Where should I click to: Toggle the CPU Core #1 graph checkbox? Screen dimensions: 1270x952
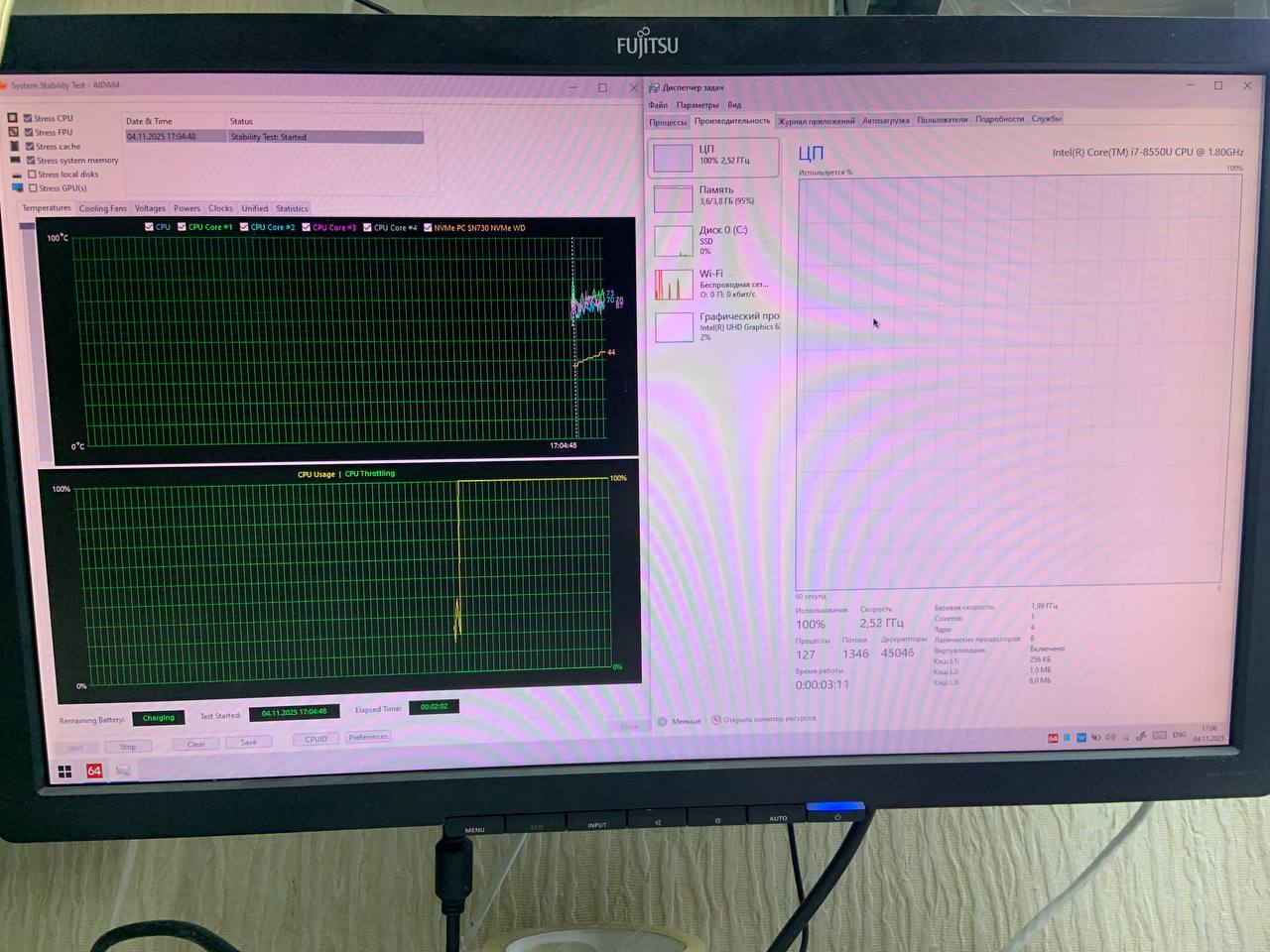182,227
